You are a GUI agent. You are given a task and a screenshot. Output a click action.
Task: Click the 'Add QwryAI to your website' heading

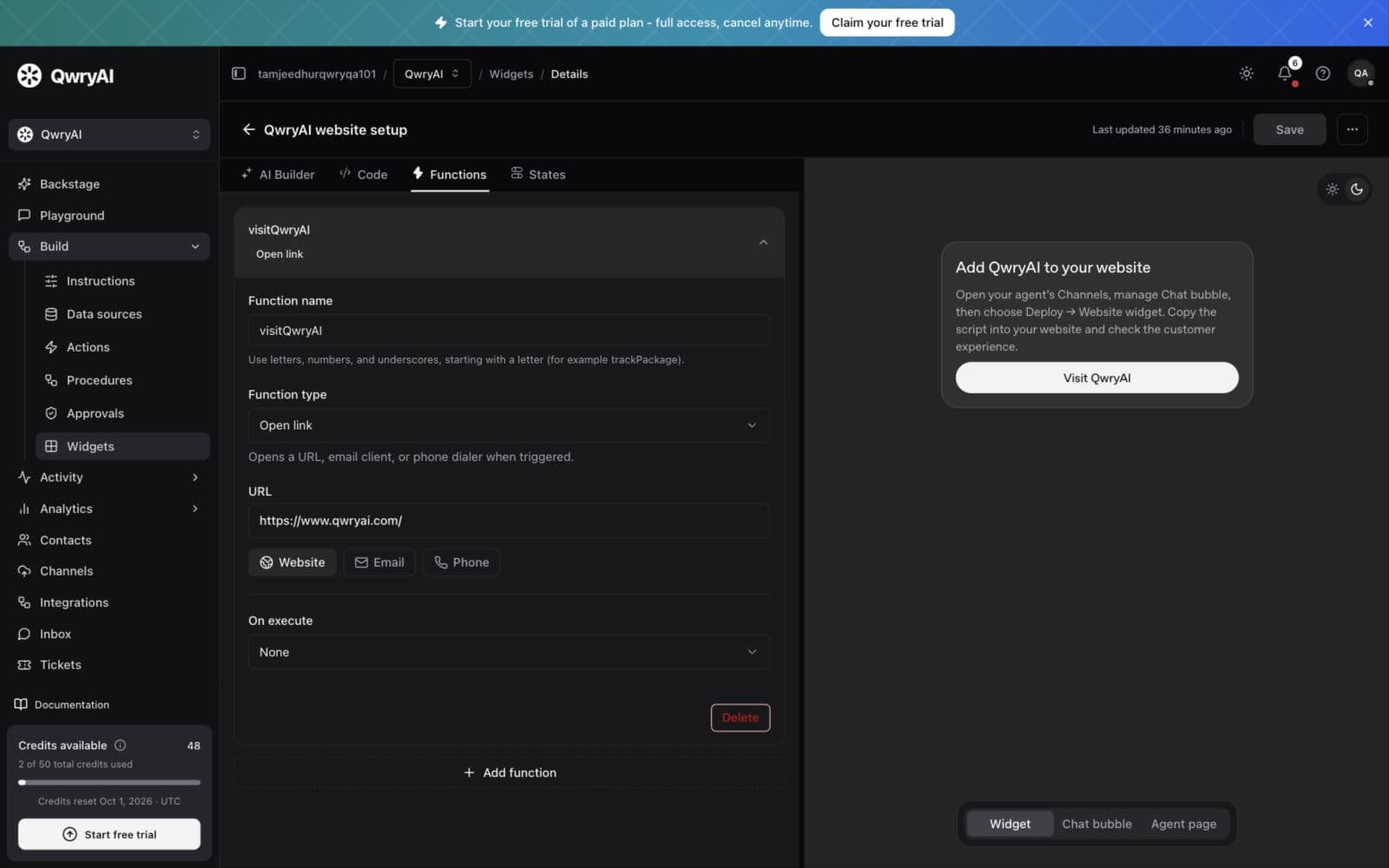pos(1053,267)
